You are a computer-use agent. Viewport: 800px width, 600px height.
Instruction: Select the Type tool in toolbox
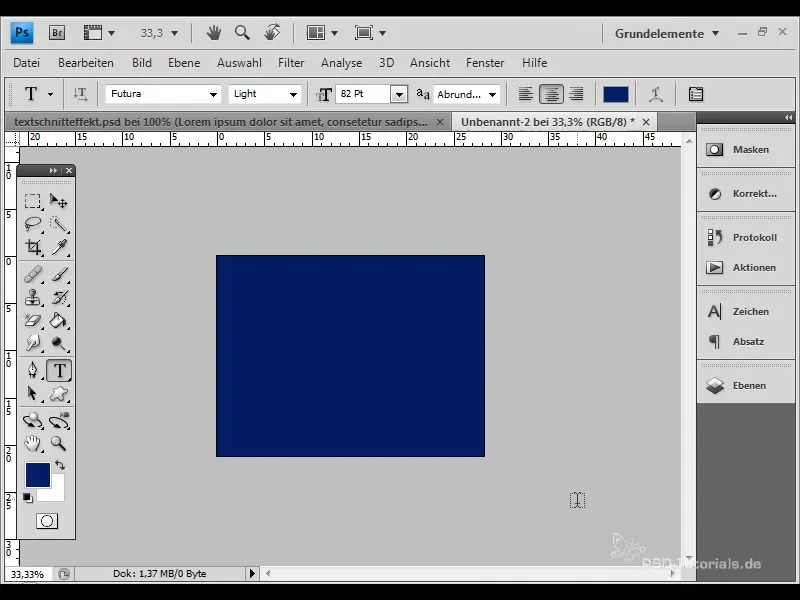point(59,370)
